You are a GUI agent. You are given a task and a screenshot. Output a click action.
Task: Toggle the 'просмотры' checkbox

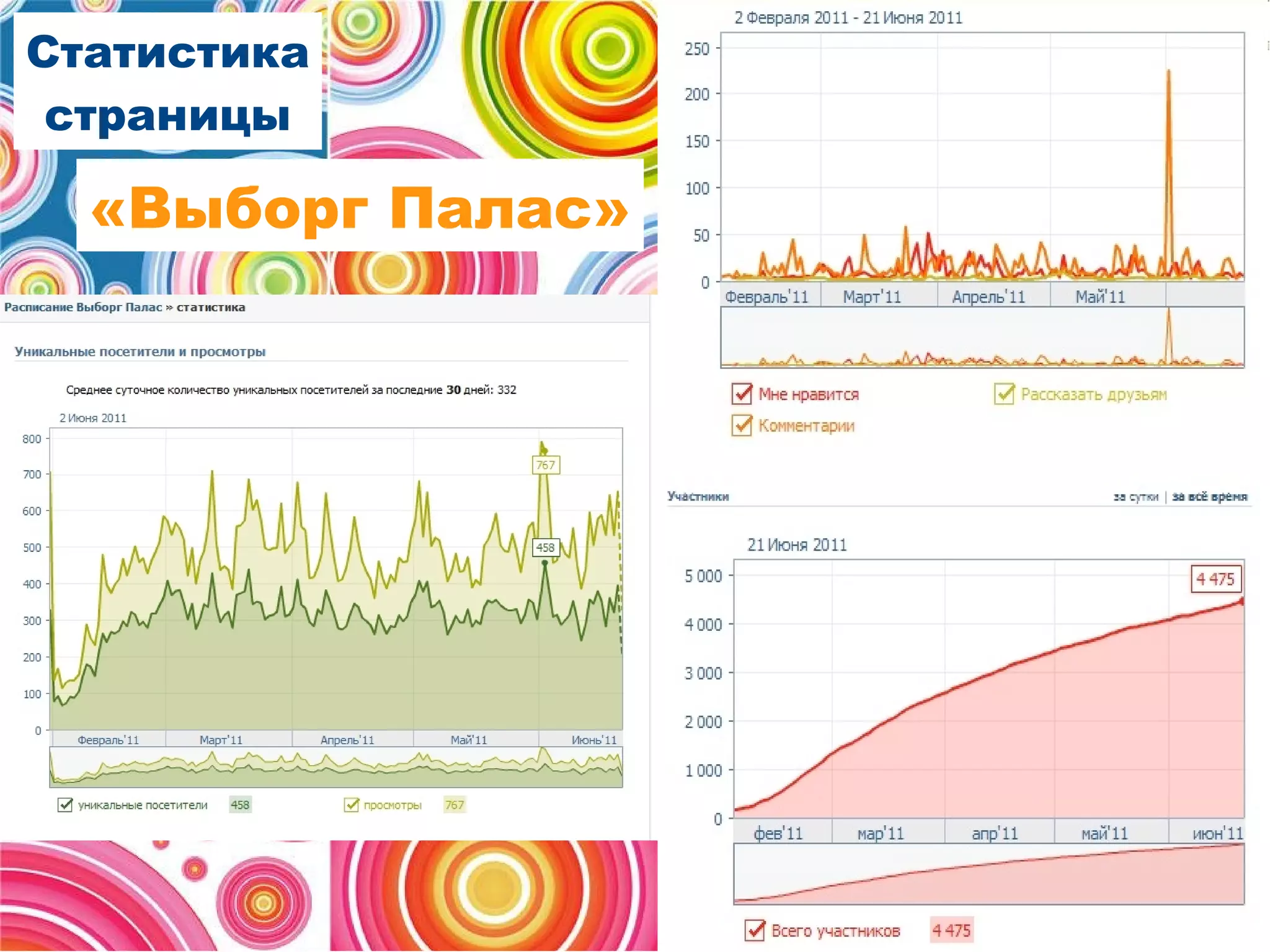(x=352, y=805)
